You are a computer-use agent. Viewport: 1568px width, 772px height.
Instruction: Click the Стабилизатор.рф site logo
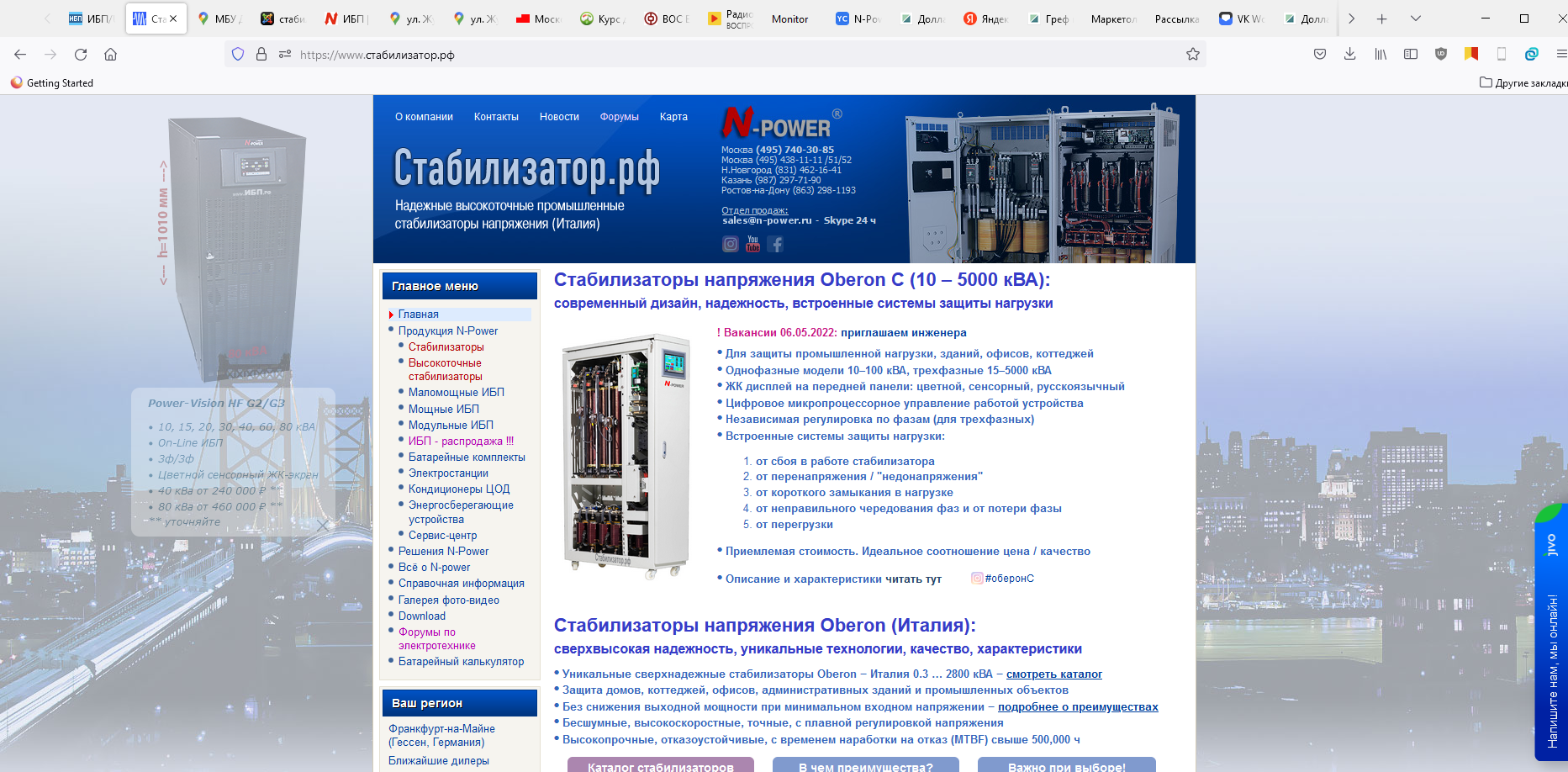coord(526,169)
